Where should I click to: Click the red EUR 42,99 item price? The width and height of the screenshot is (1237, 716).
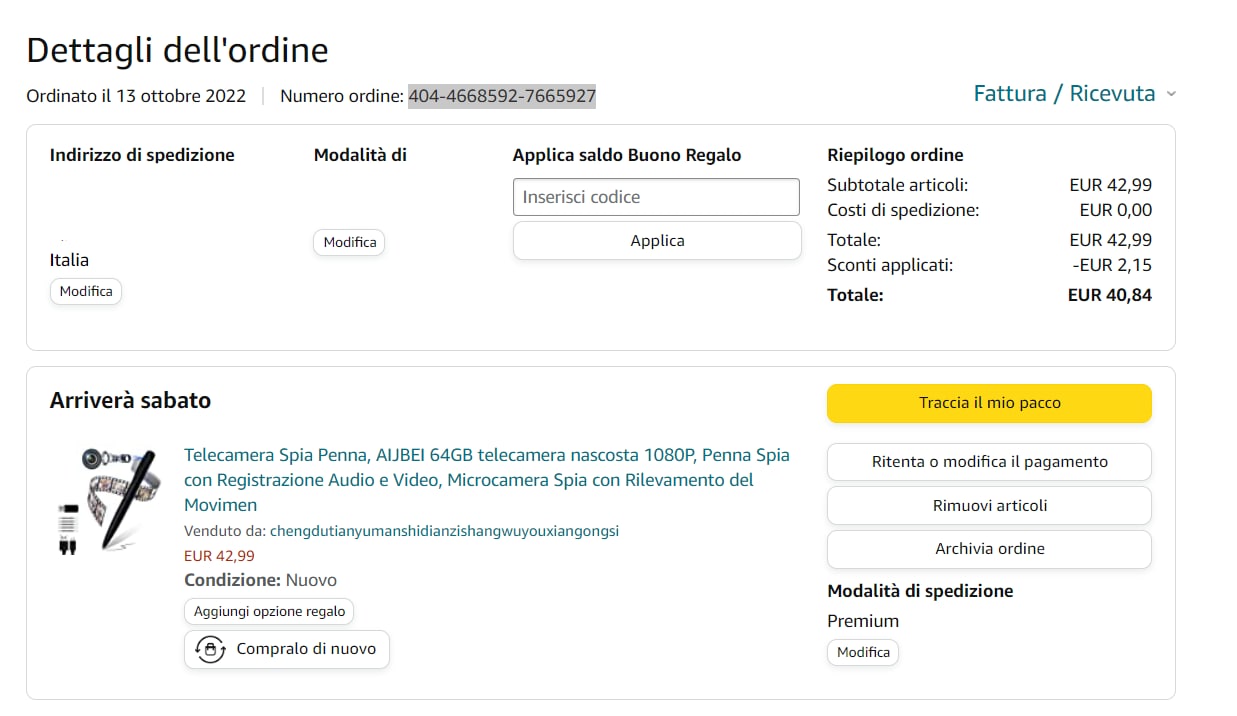[219, 556]
